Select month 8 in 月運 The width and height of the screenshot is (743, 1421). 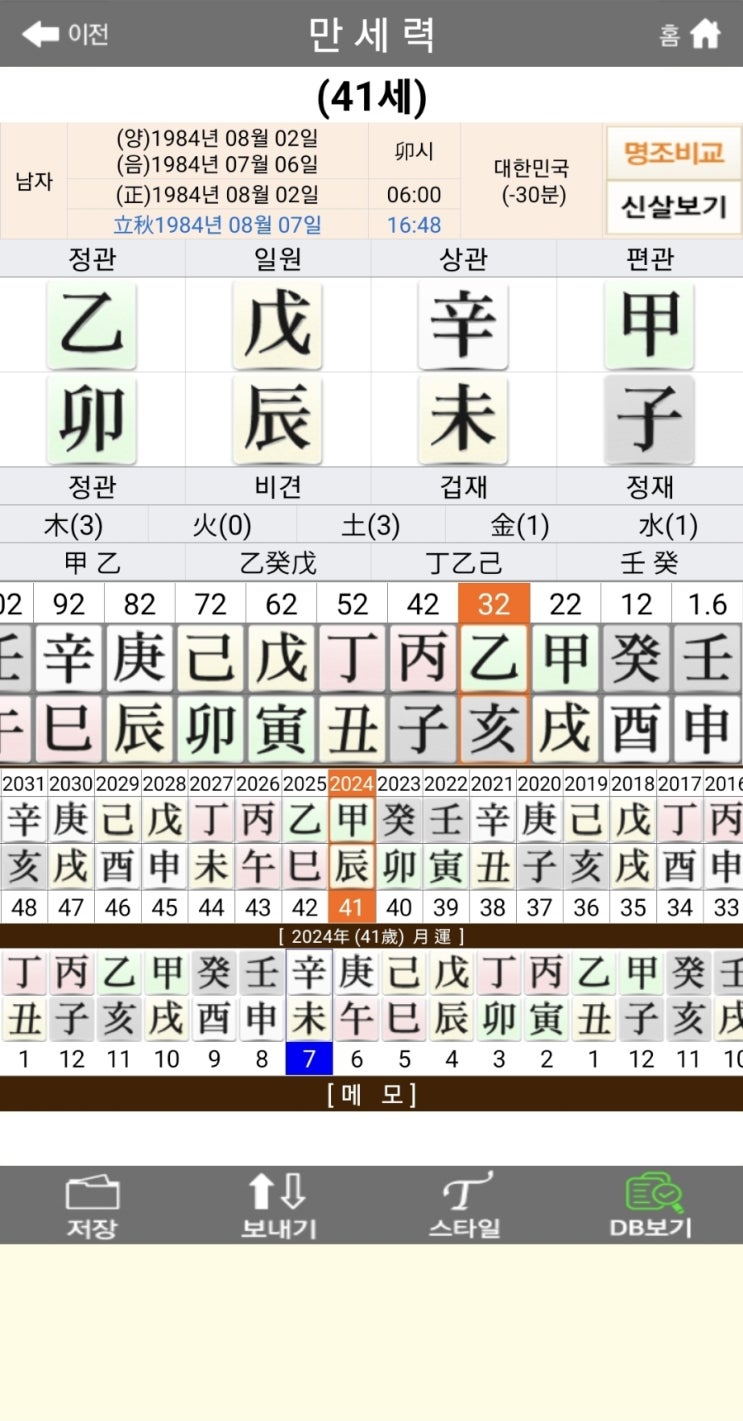[x=261, y=1059]
